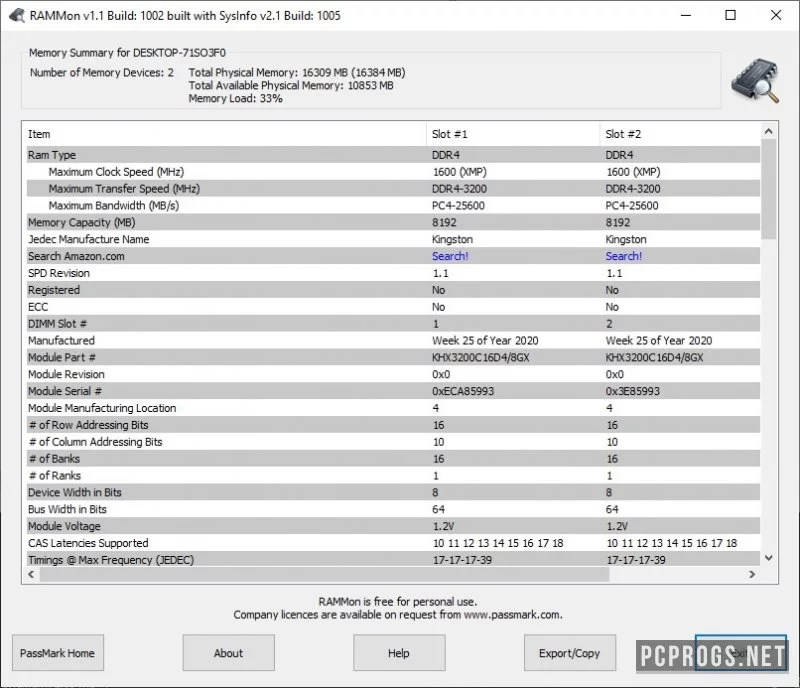Select the Maximum Transfer Speed (MHz) row

coord(393,189)
